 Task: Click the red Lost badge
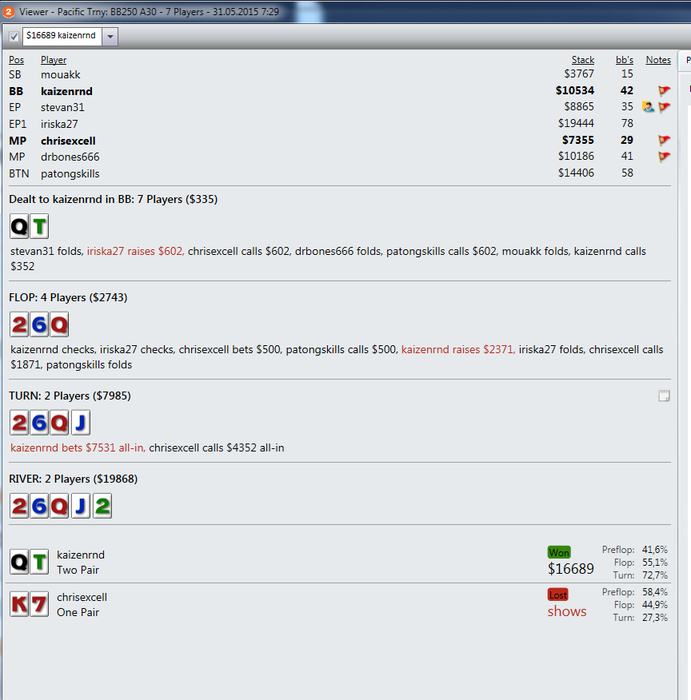point(558,595)
